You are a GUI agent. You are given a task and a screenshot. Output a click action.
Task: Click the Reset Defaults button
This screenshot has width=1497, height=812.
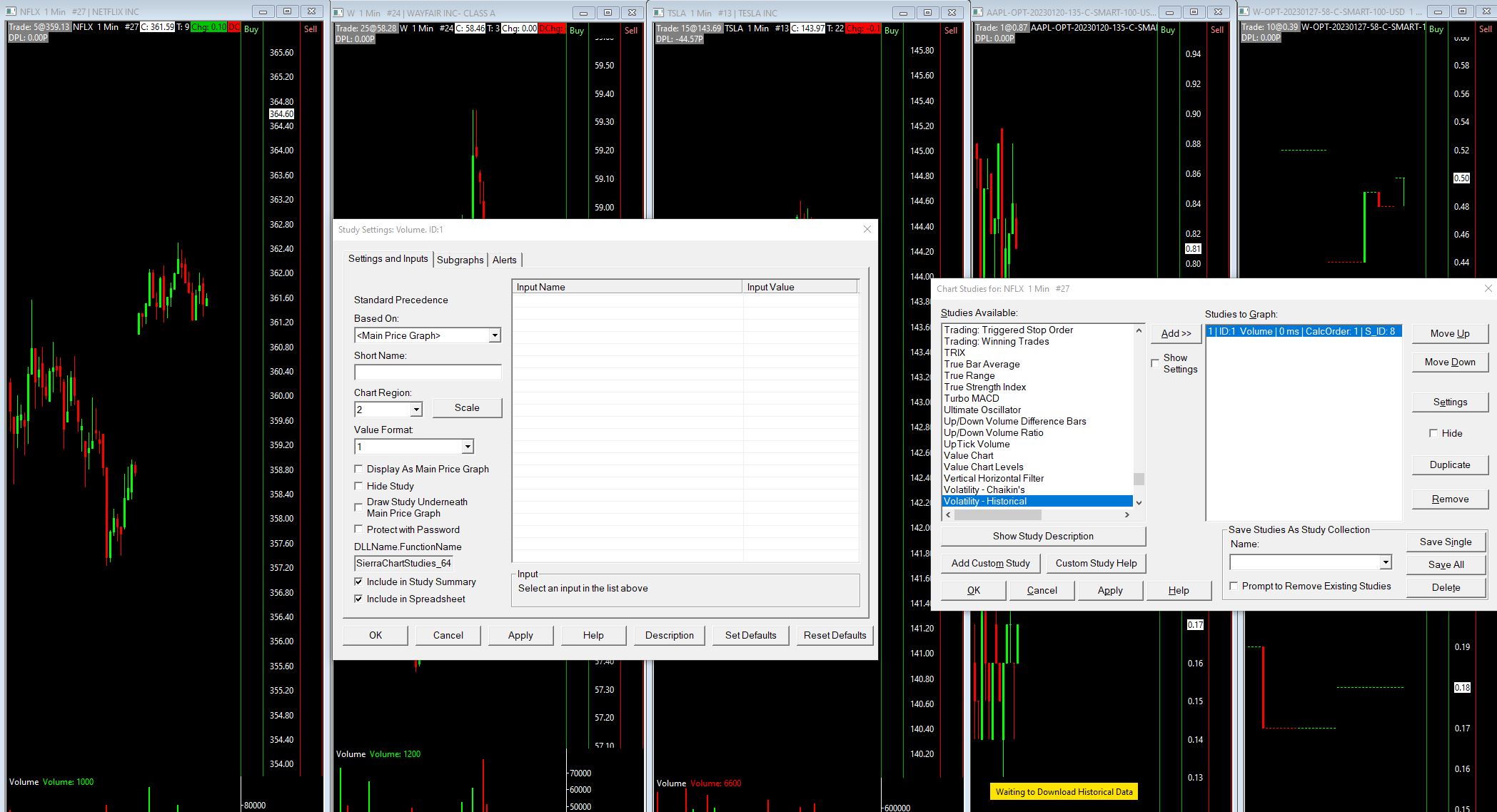tap(834, 635)
